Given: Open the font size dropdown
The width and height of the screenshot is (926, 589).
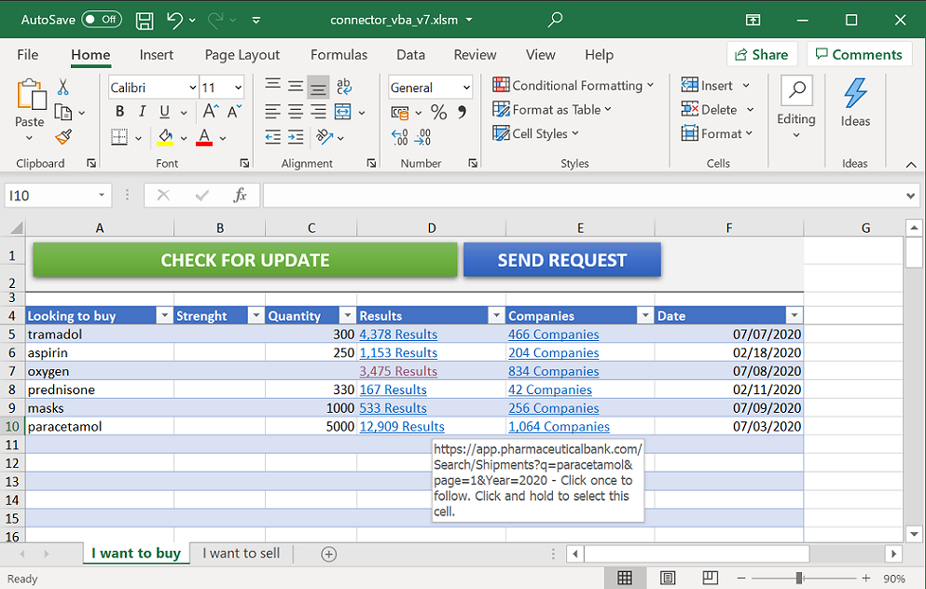Looking at the screenshot, I should [x=237, y=88].
